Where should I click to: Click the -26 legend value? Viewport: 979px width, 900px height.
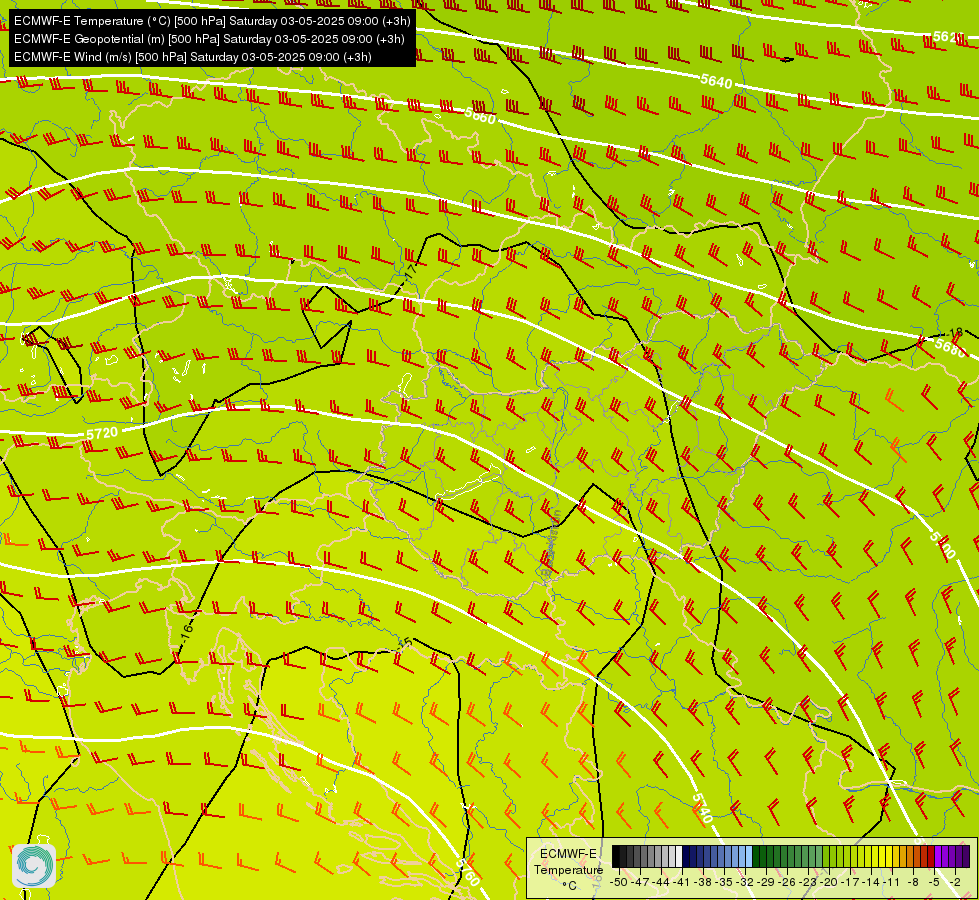787,882
